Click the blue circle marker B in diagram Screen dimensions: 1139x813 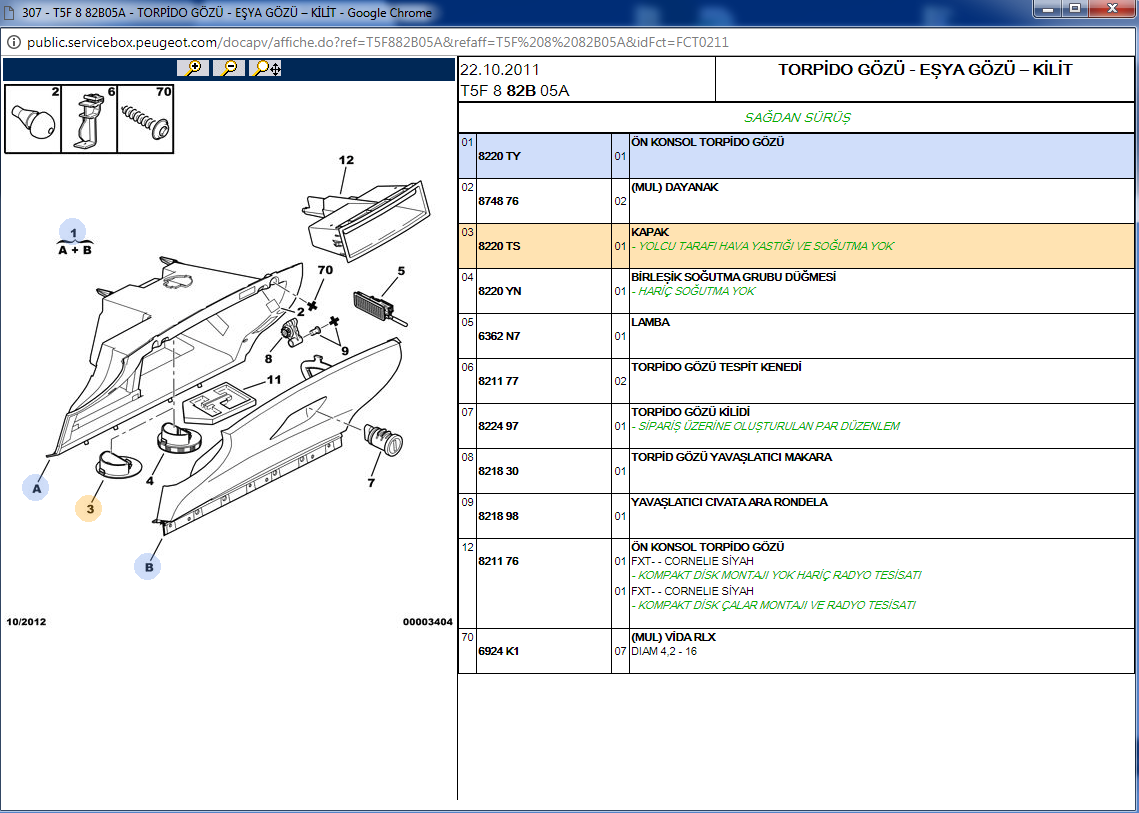[148, 567]
